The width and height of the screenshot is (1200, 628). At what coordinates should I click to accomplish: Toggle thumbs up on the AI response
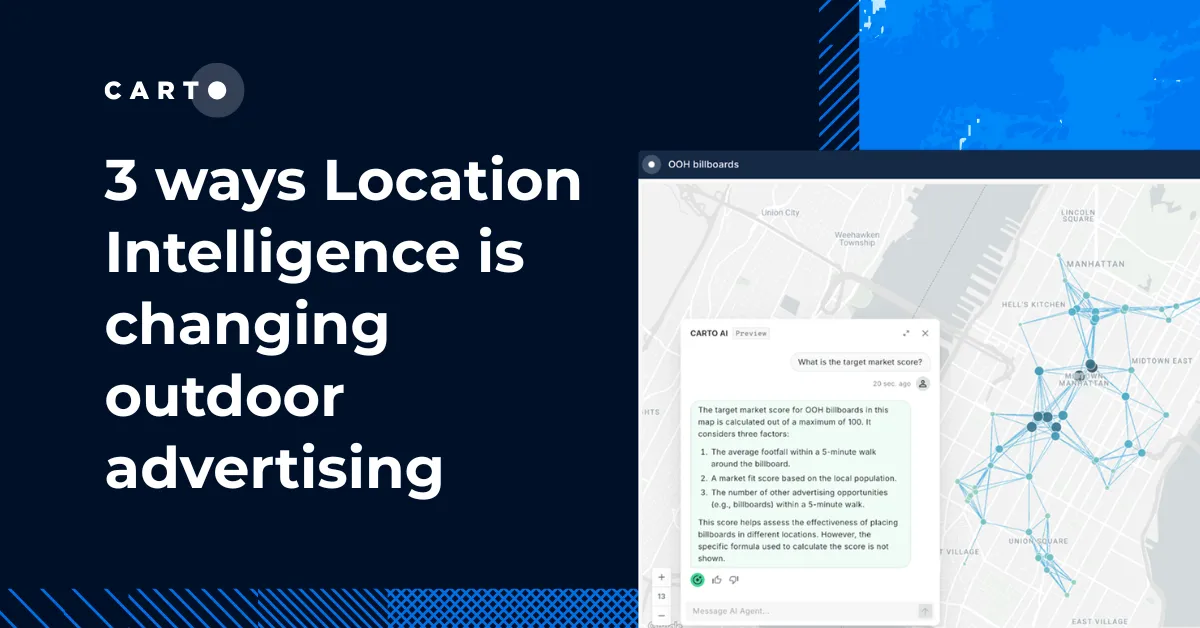(717, 580)
